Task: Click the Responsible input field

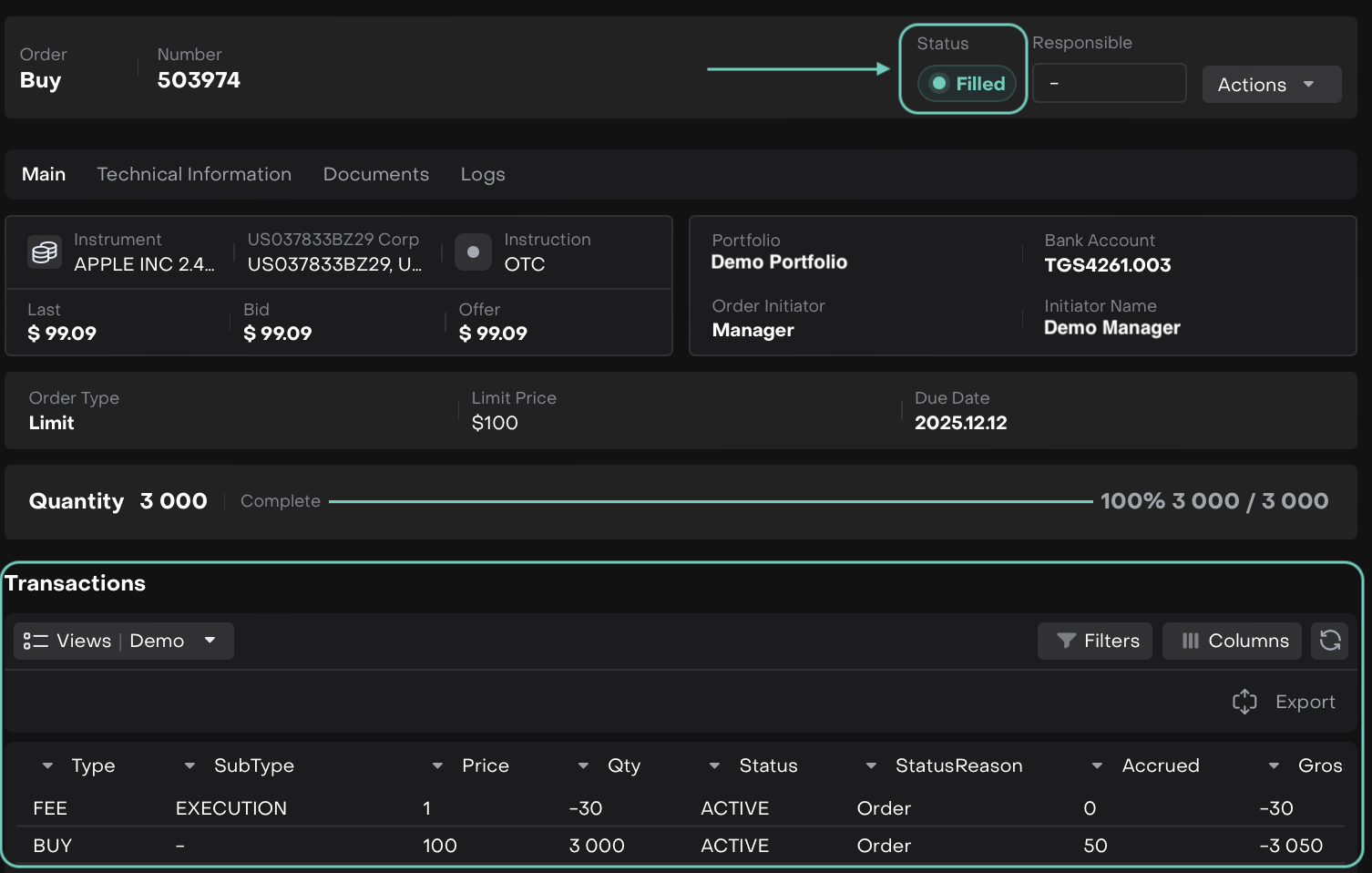Action: coord(1109,84)
